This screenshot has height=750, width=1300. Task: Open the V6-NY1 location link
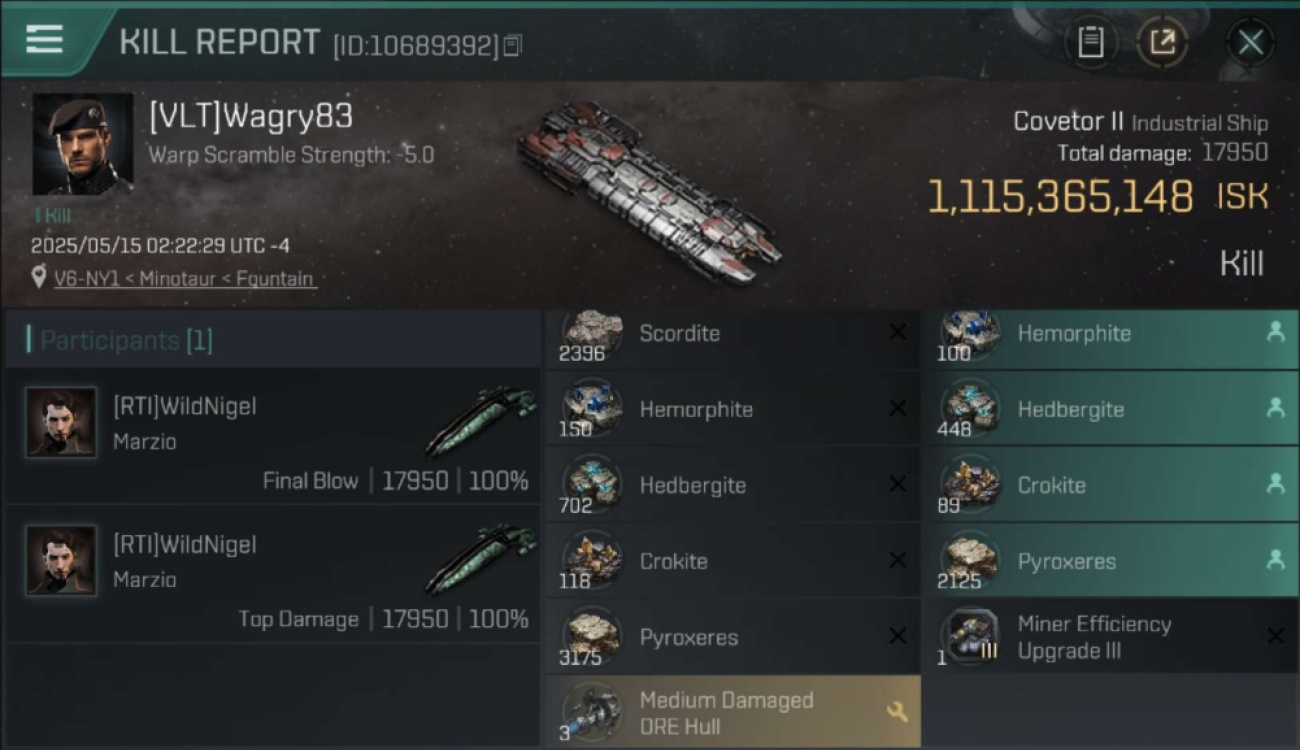coord(185,279)
